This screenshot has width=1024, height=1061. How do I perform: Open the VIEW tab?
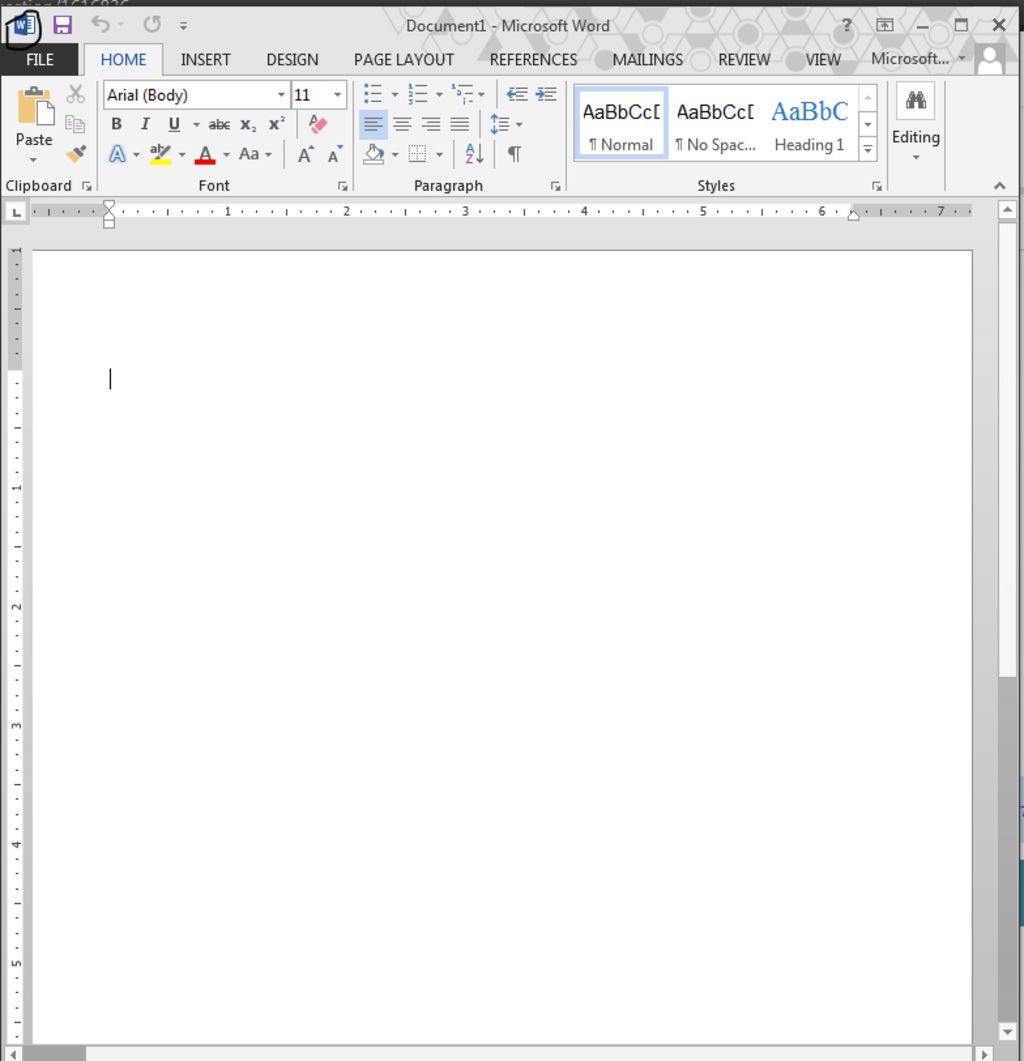click(822, 60)
